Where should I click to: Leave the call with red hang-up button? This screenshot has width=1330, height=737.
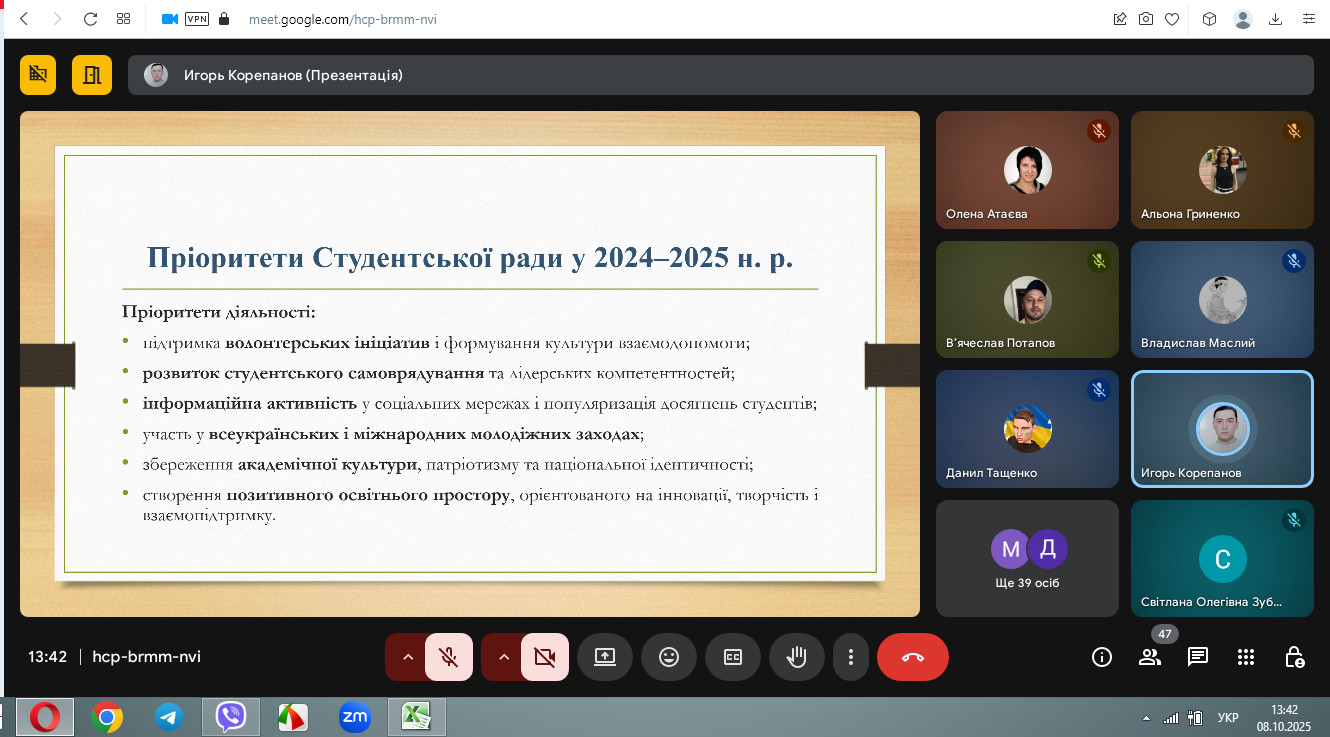[x=912, y=657]
